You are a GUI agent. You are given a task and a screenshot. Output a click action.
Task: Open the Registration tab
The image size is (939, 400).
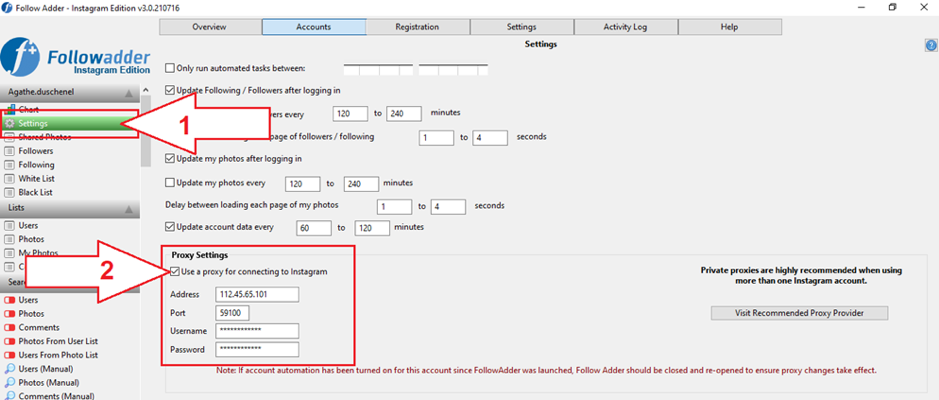[417, 27]
